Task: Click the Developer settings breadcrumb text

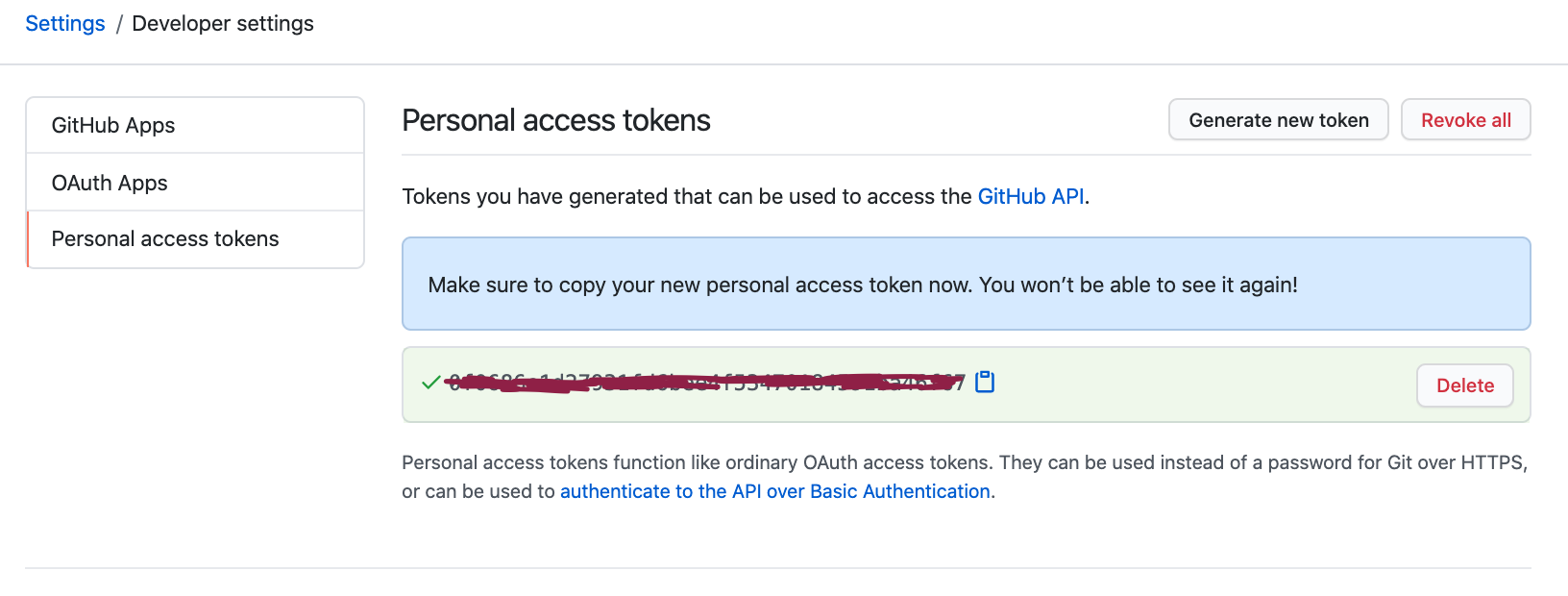Action: coord(223,24)
